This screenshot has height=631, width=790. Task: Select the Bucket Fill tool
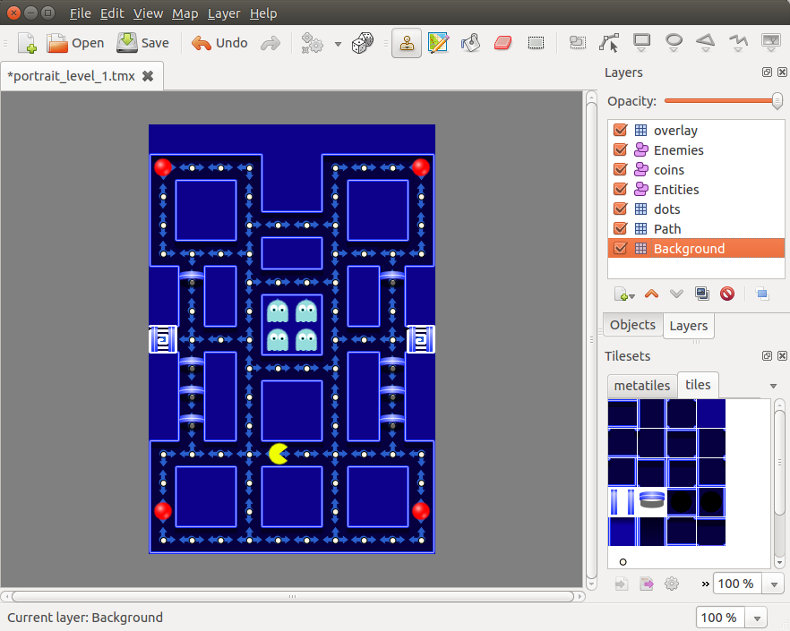[471, 43]
